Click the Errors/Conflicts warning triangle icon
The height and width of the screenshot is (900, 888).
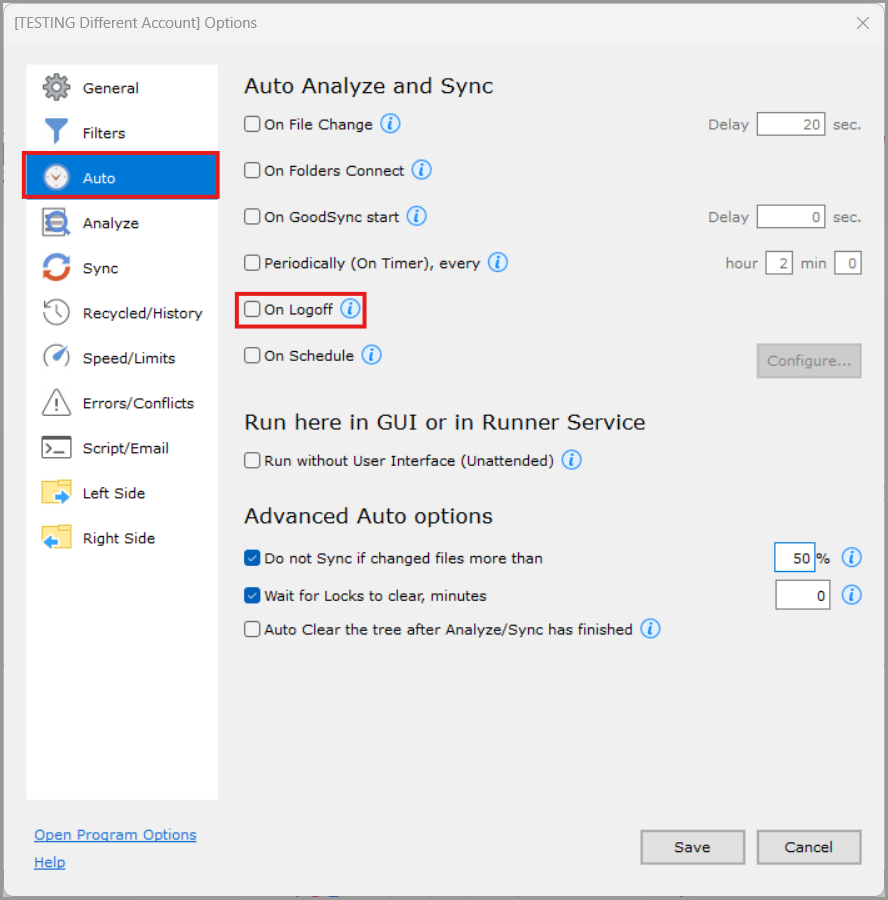56,402
